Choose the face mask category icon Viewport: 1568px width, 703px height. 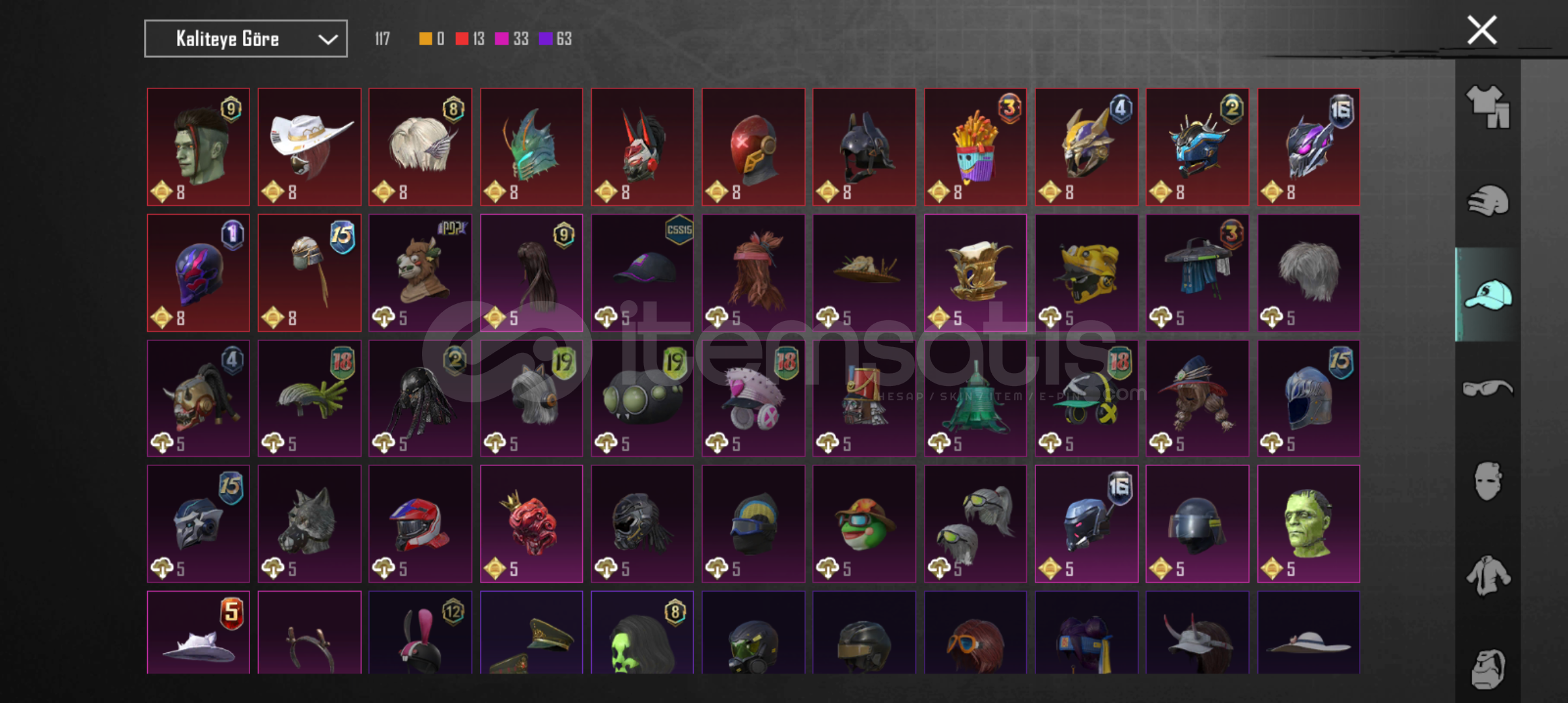tap(1488, 481)
